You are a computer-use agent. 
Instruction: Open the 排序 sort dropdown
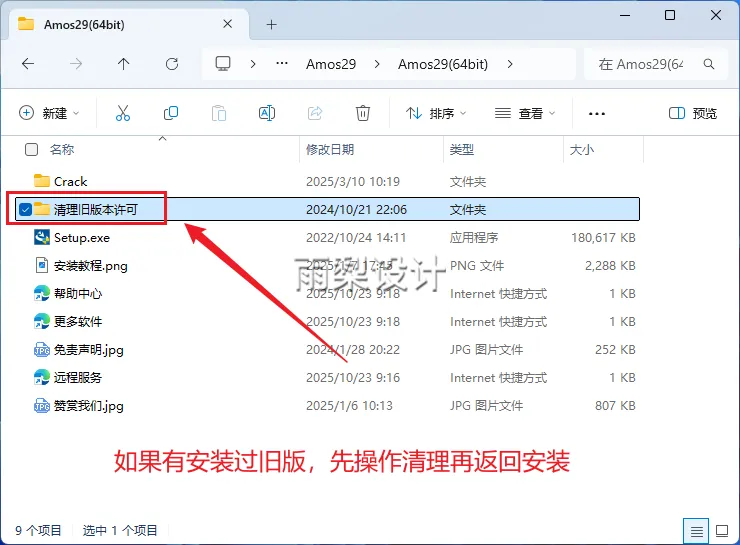point(436,113)
